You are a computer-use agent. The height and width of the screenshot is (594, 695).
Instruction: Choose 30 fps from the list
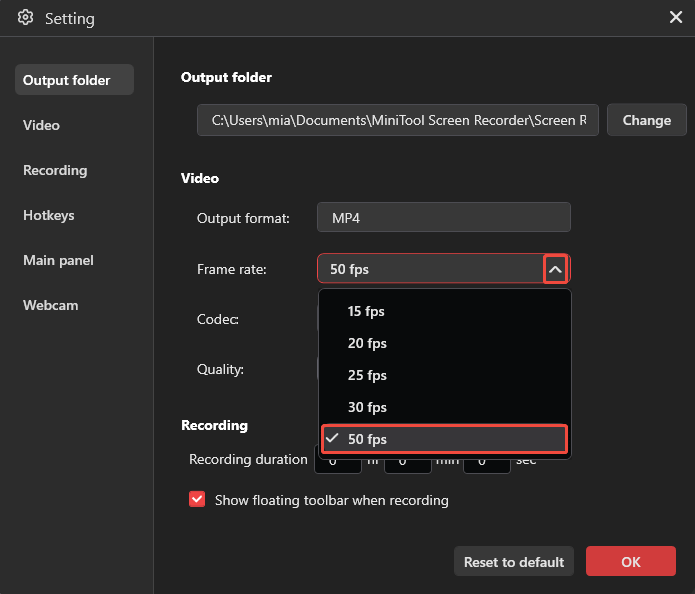pyautogui.click(x=444, y=407)
